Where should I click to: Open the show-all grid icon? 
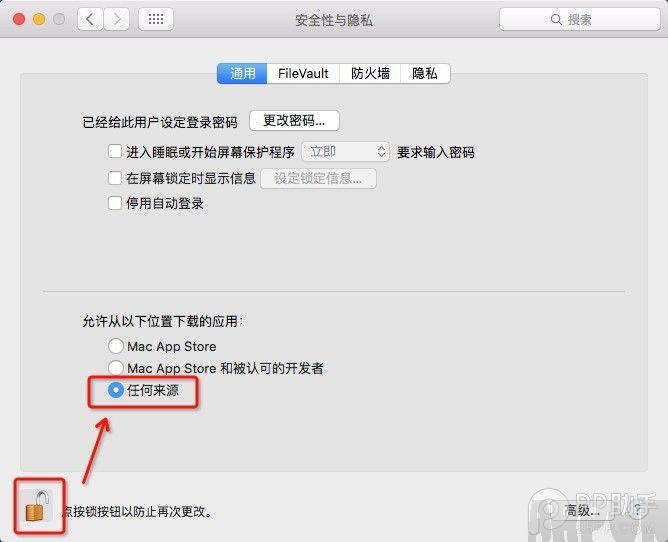click(x=156, y=19)
